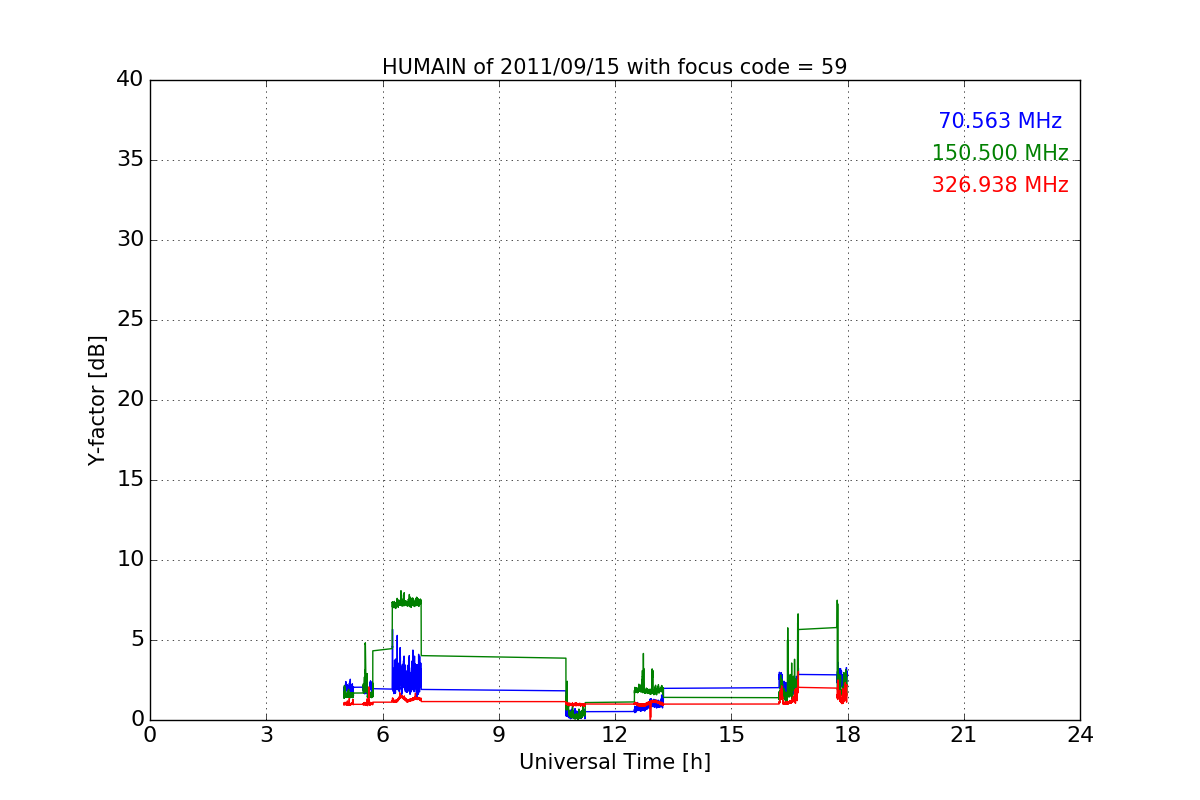Select the red 326.938 MHz legend label
1200x800 pixels.
coord(1000,185)
